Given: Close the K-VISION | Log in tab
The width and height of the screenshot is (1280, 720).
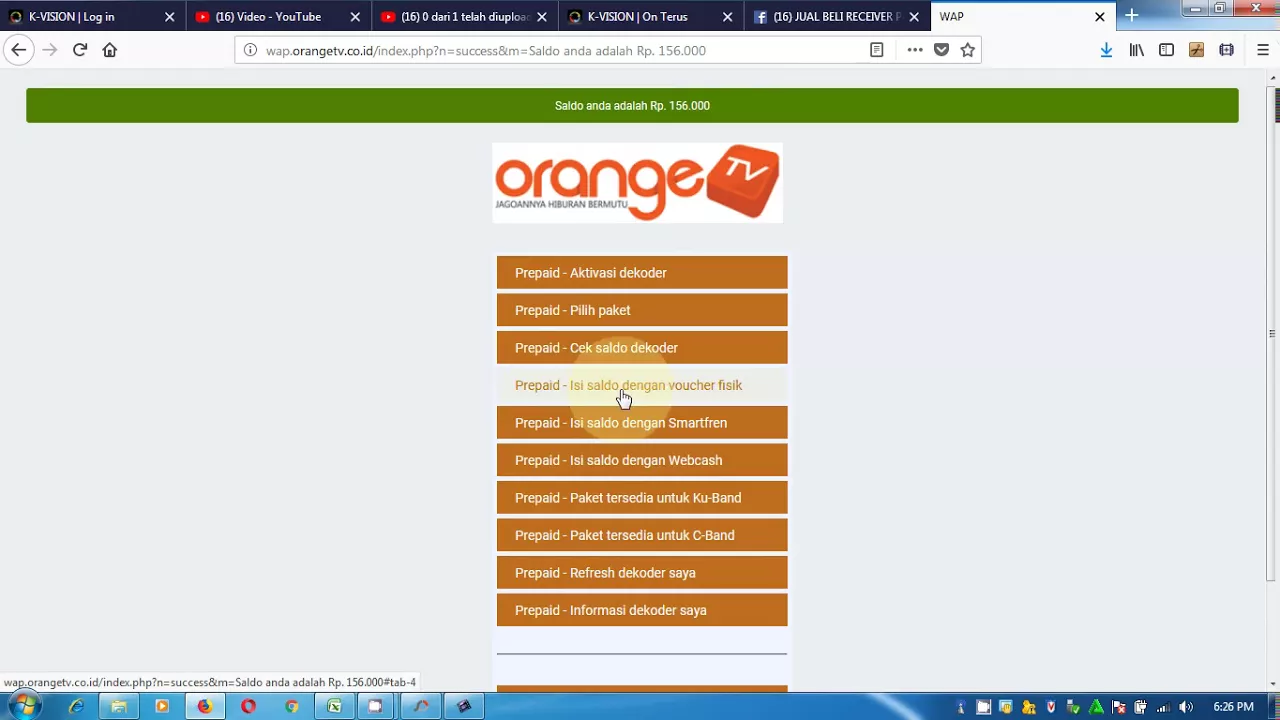Looking at the screenshot, I should click(x=169, y=17).
